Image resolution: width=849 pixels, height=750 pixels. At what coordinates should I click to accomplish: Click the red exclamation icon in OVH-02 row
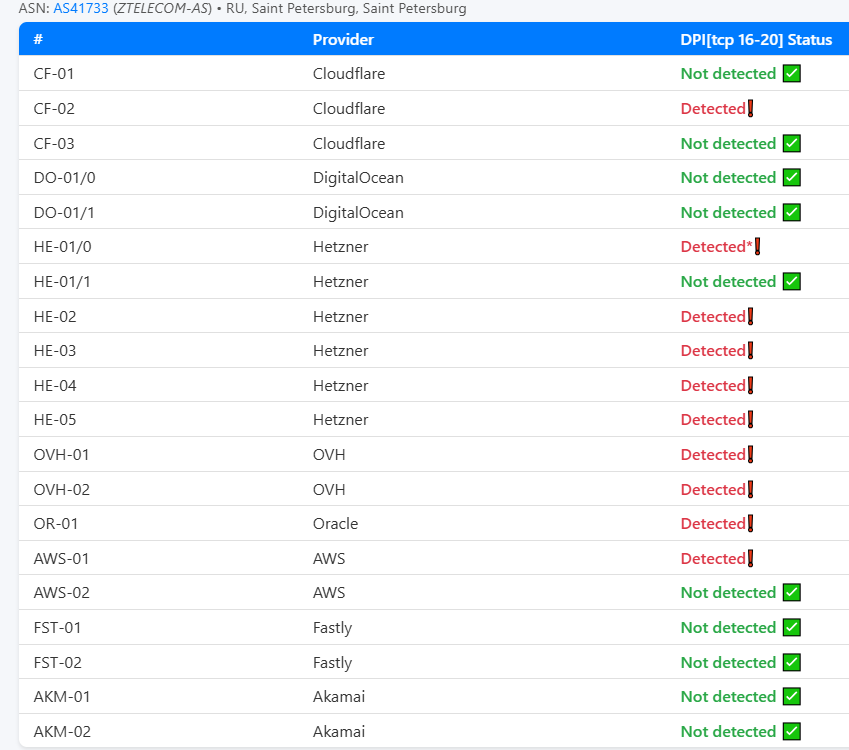750,490
